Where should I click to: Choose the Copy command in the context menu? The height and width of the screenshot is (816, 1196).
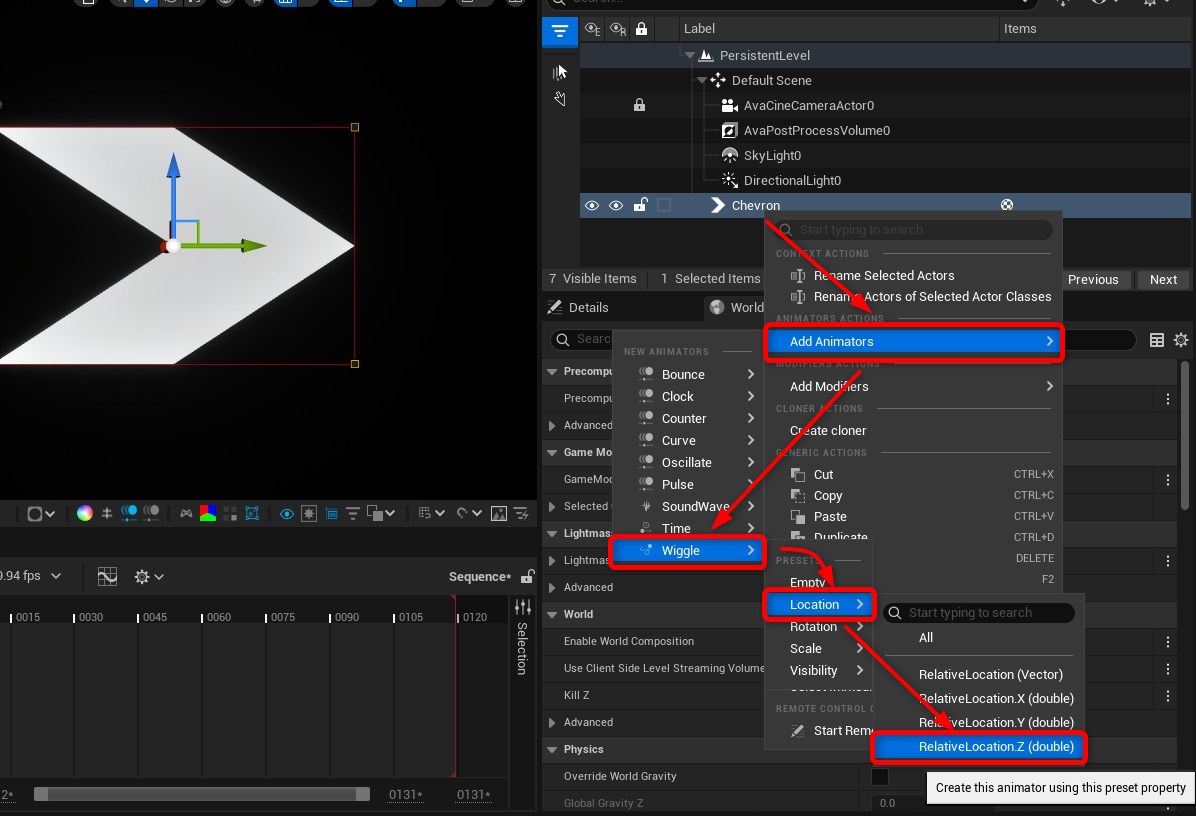[x=827, y=495]
